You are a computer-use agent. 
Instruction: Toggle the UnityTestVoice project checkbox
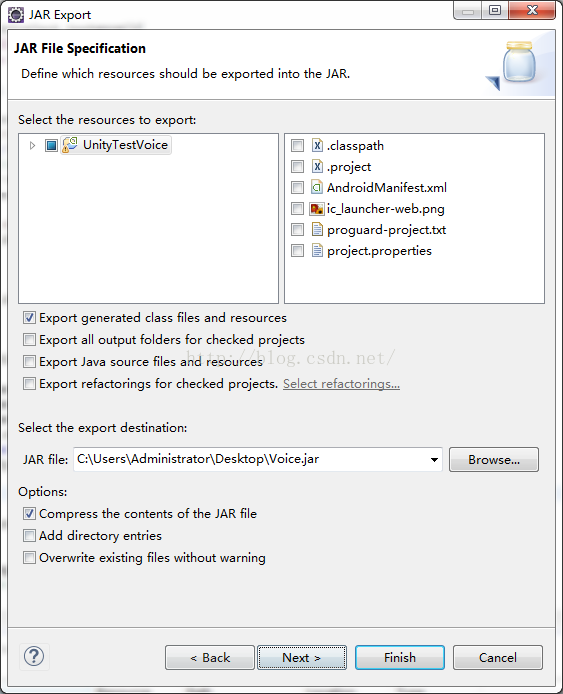pyautogui.click(x=51, y=145)
